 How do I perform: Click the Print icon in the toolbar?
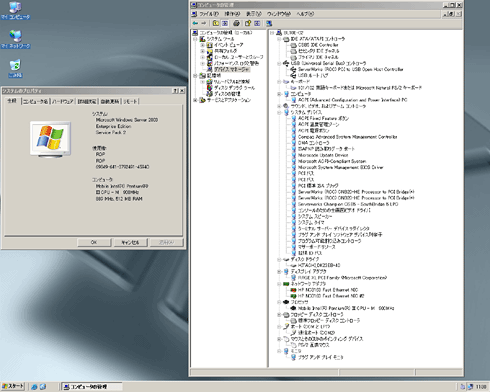(236, 23)
